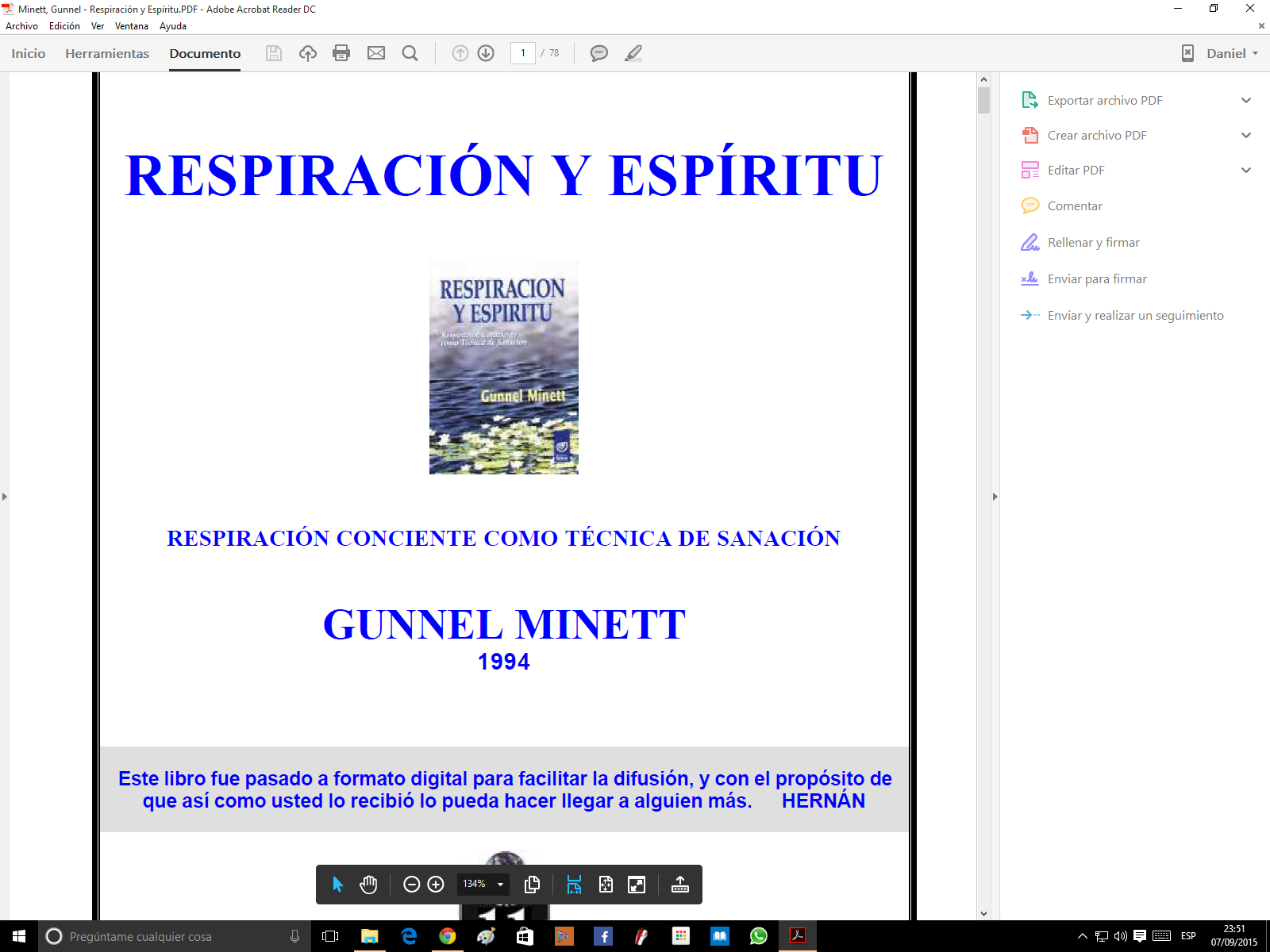Open the Windows Start menu
Viewport: 1270px width, 952px height.
pos(19,936)
